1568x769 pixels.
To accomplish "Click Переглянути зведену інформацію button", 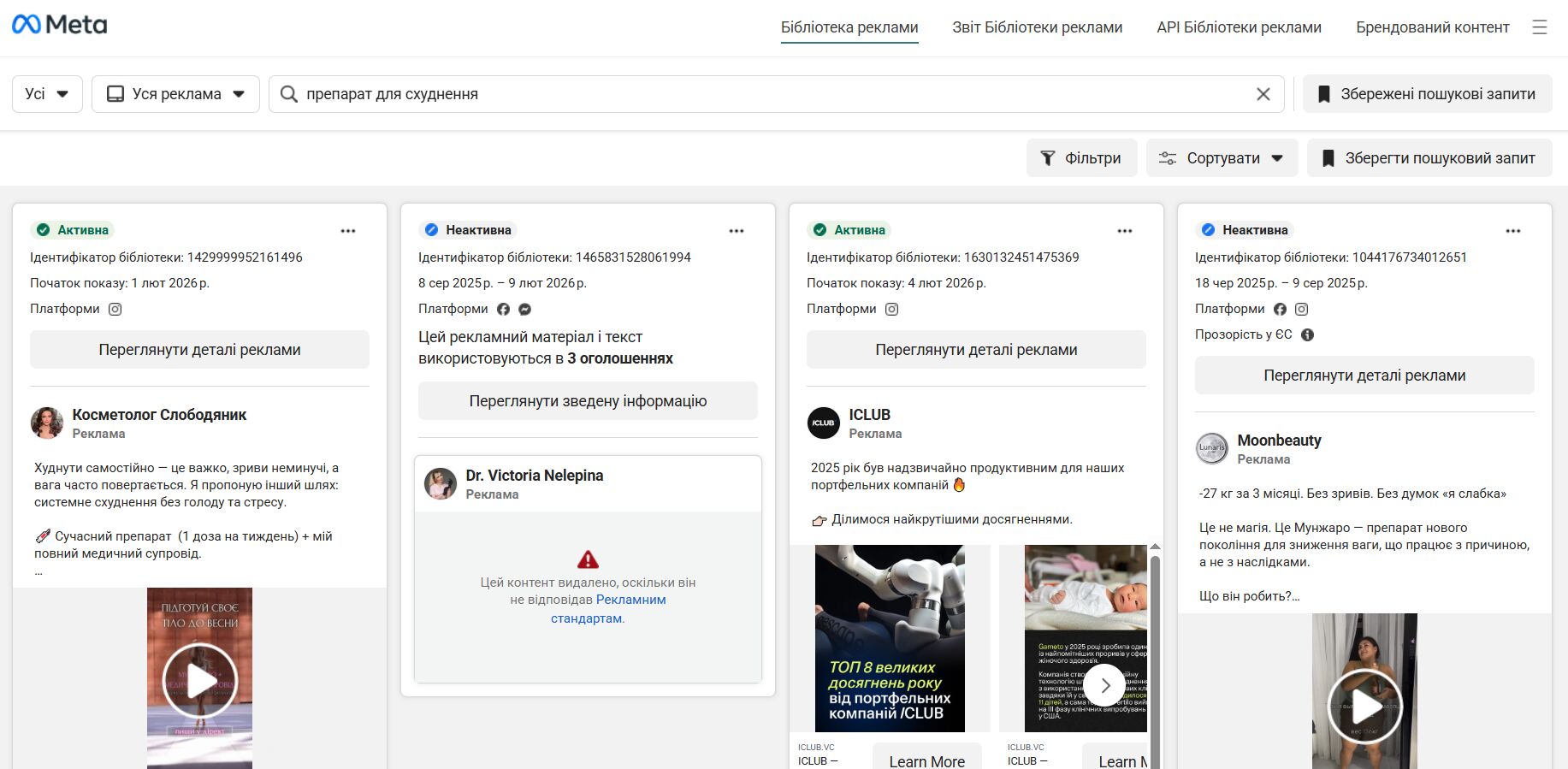I will [x=588, y=401].
